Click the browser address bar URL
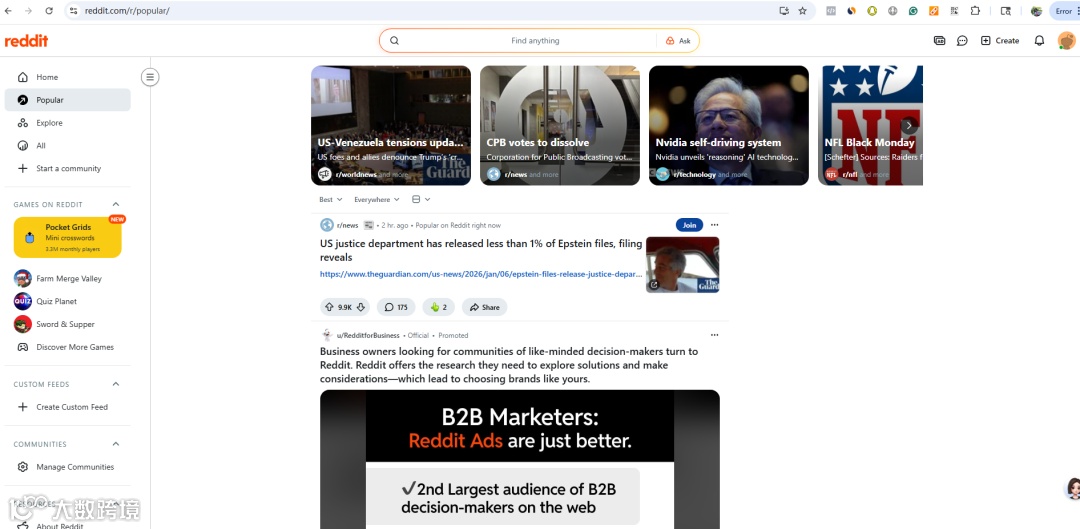This screenshot has height=529, width=1080. 127,11
